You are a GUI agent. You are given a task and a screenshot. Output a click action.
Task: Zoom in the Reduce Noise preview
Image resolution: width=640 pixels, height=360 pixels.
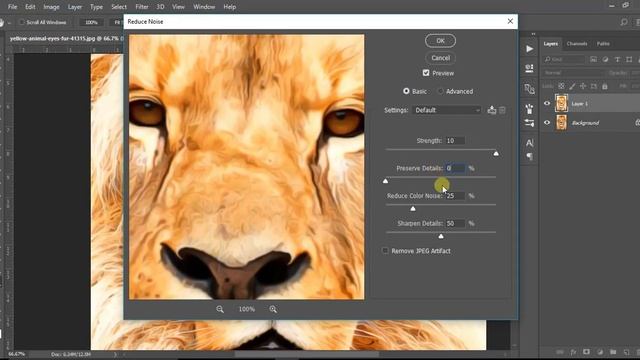[x=273, y=309]
